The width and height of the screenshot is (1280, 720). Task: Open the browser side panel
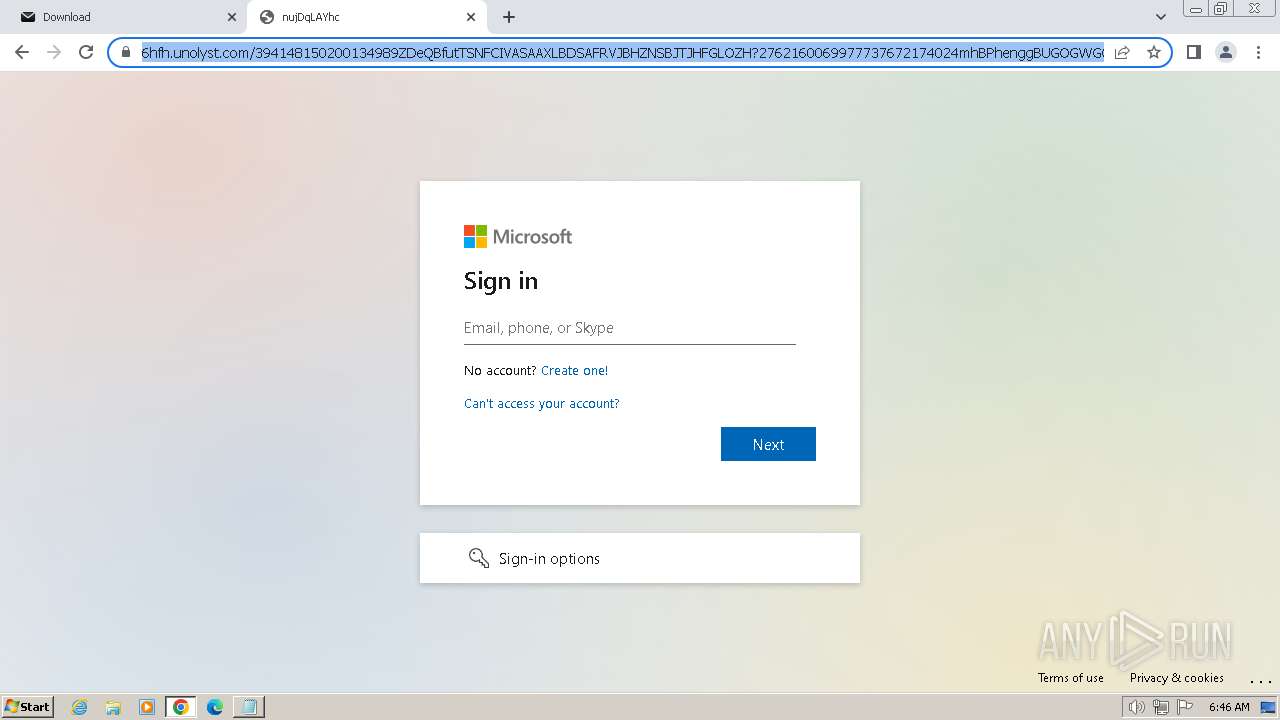1193,52
